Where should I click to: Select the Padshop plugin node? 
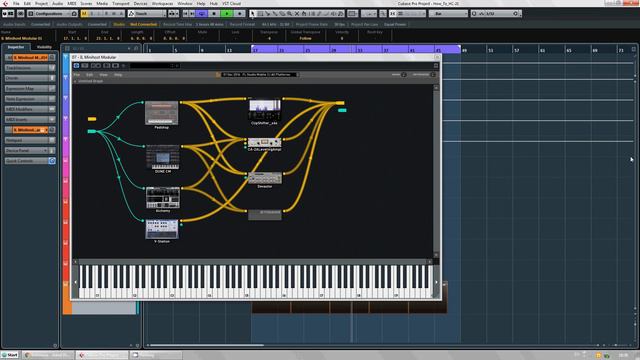tap(162, 113)
